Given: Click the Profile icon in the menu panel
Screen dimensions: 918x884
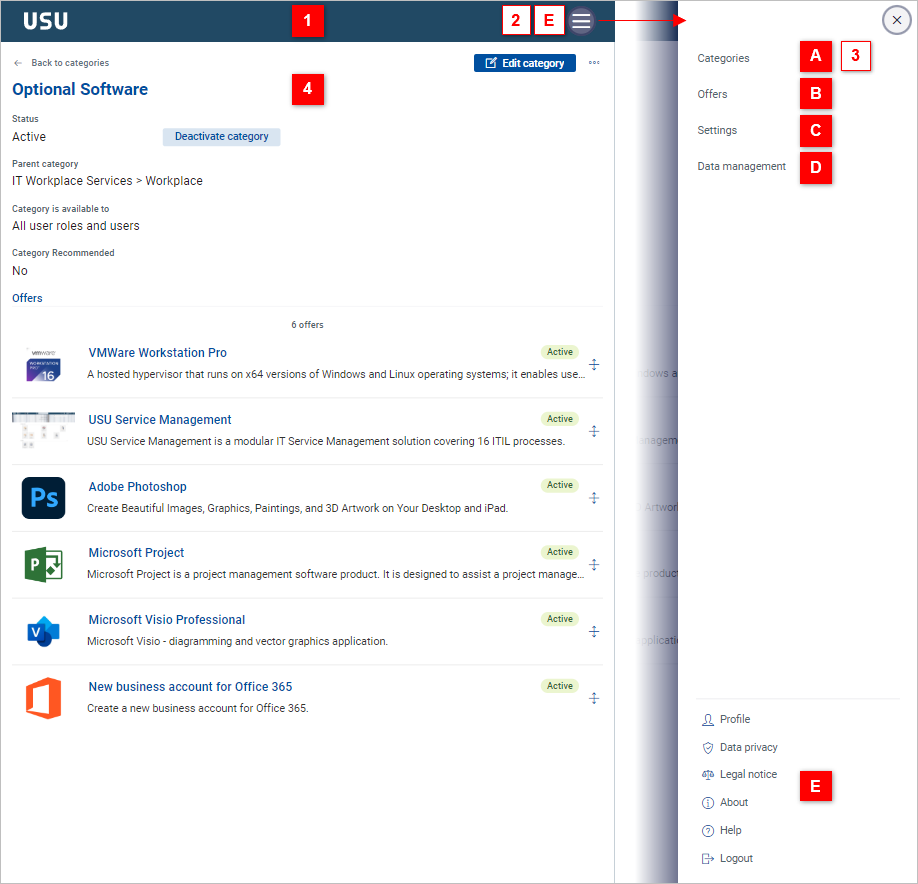Looking at the screenshot, I should 710,719.
